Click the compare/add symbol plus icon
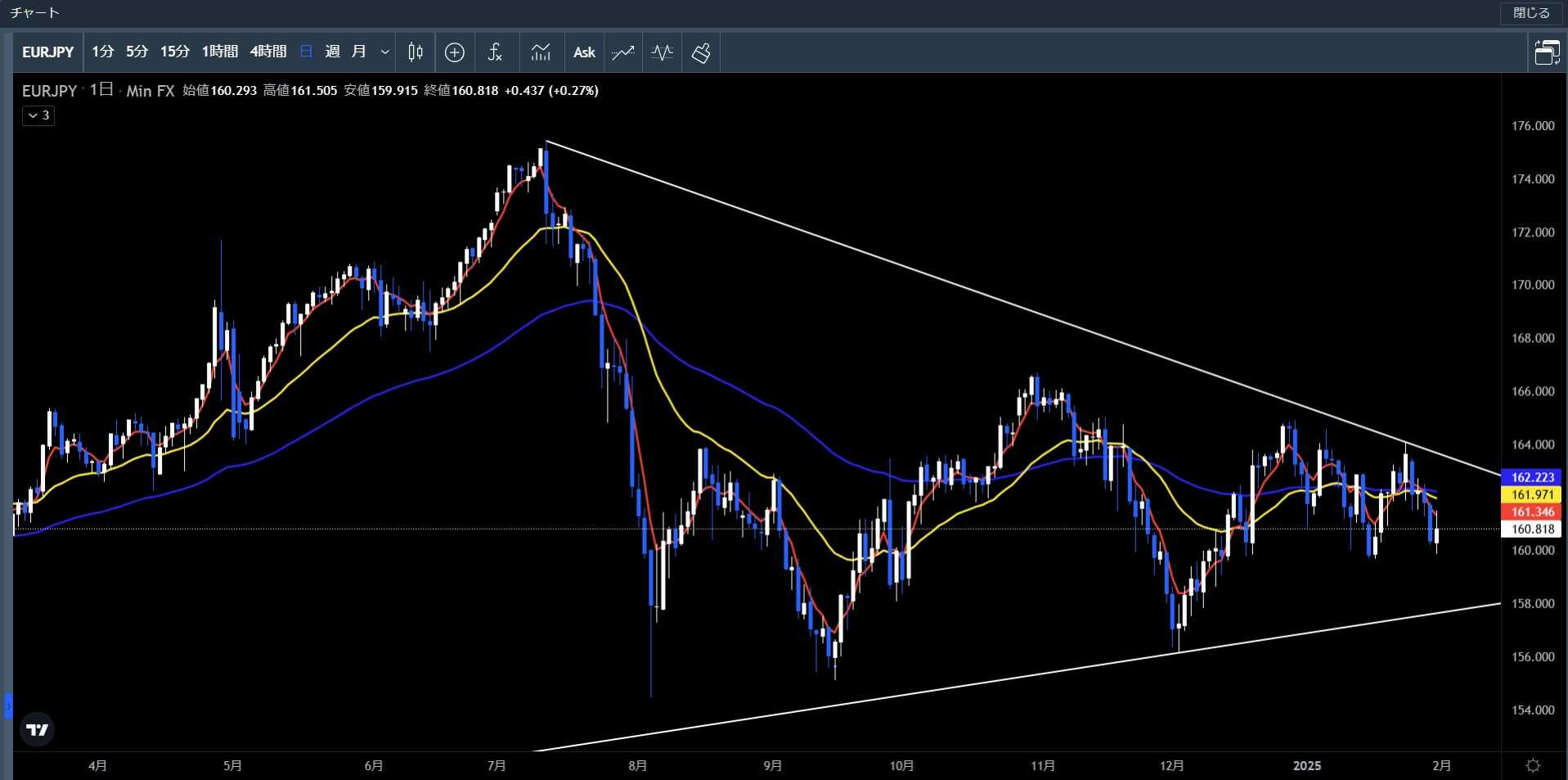This screenshot has height=780, width=1568. [455, 52]
